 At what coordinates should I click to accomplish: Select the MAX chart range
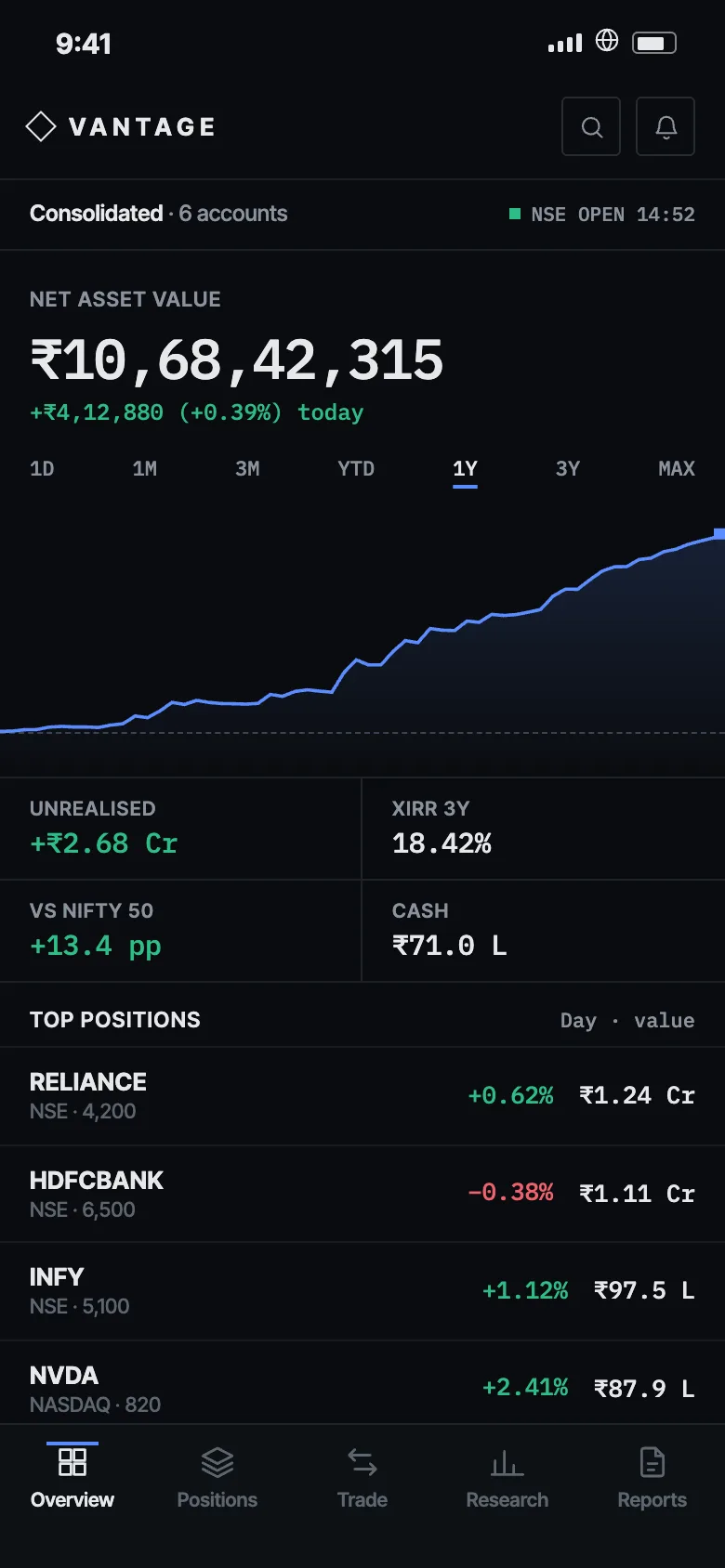tap(677, 468)
